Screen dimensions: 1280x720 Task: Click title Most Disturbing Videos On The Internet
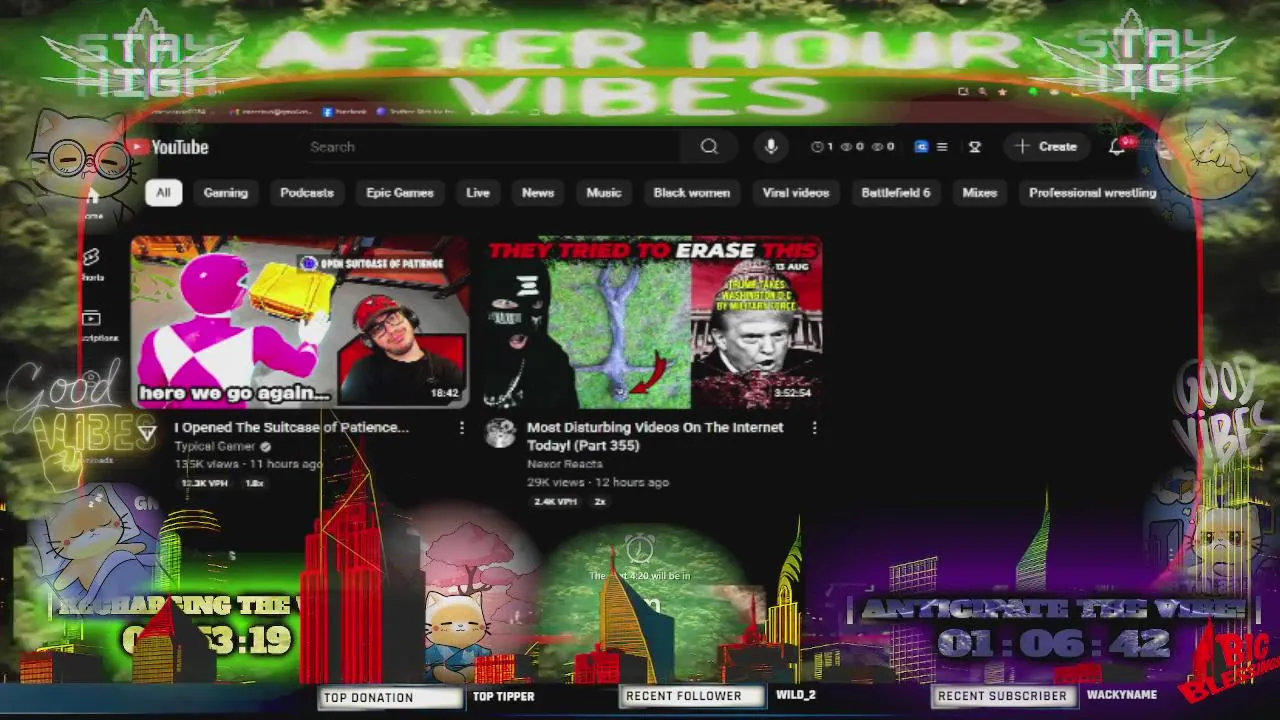pyautogui.click(x=655, y=436)
